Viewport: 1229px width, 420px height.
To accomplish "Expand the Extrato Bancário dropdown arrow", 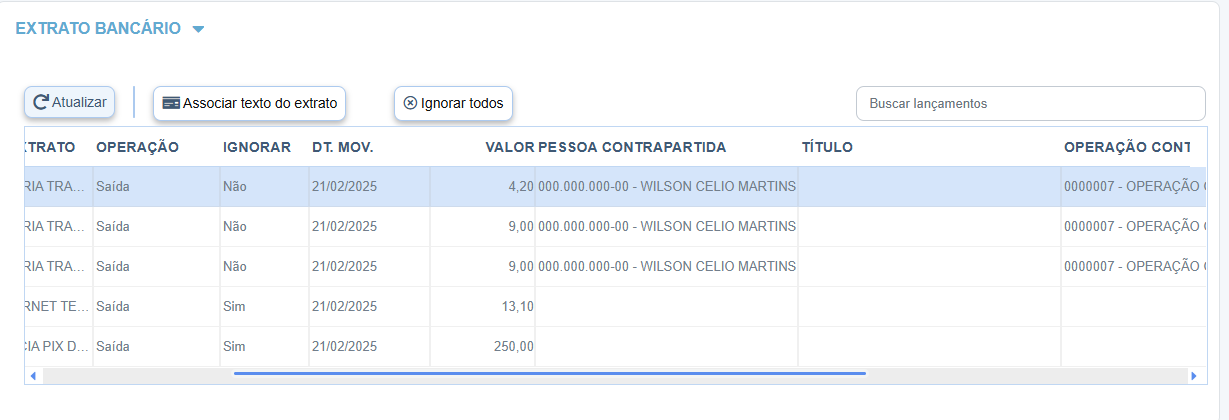I will pos(198,29).
